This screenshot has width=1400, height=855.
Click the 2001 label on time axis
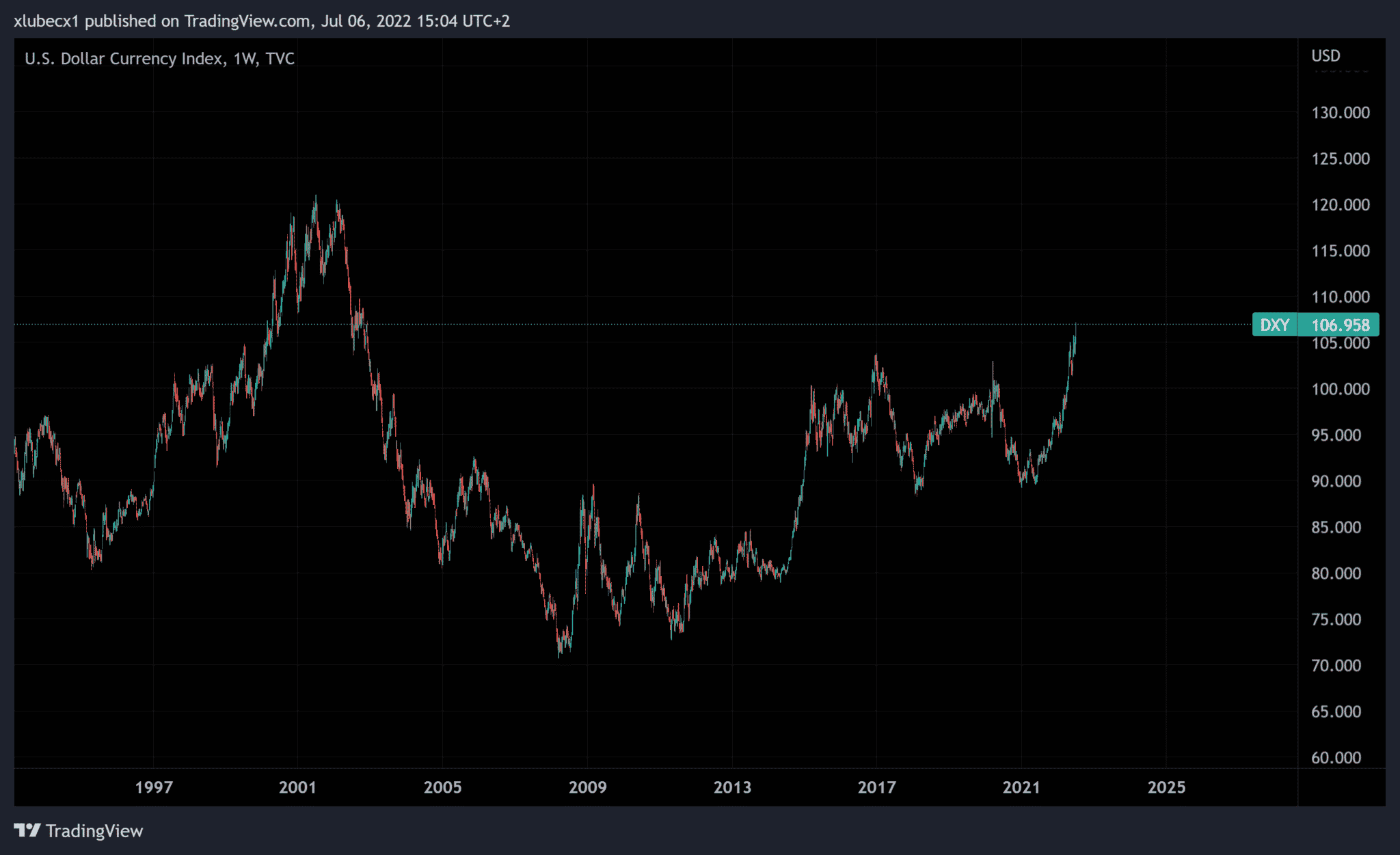pos(297,787)
